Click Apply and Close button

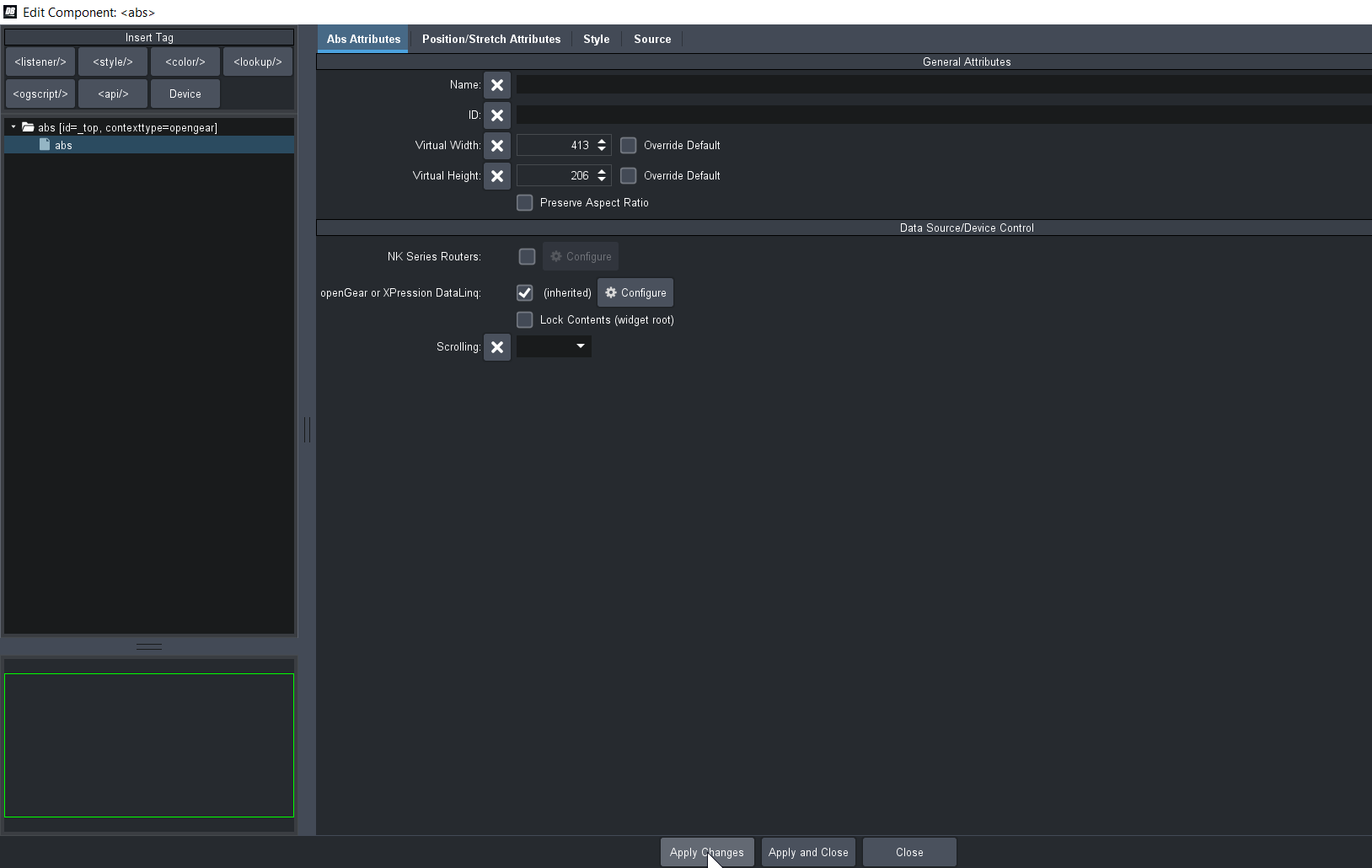point(808,853)
